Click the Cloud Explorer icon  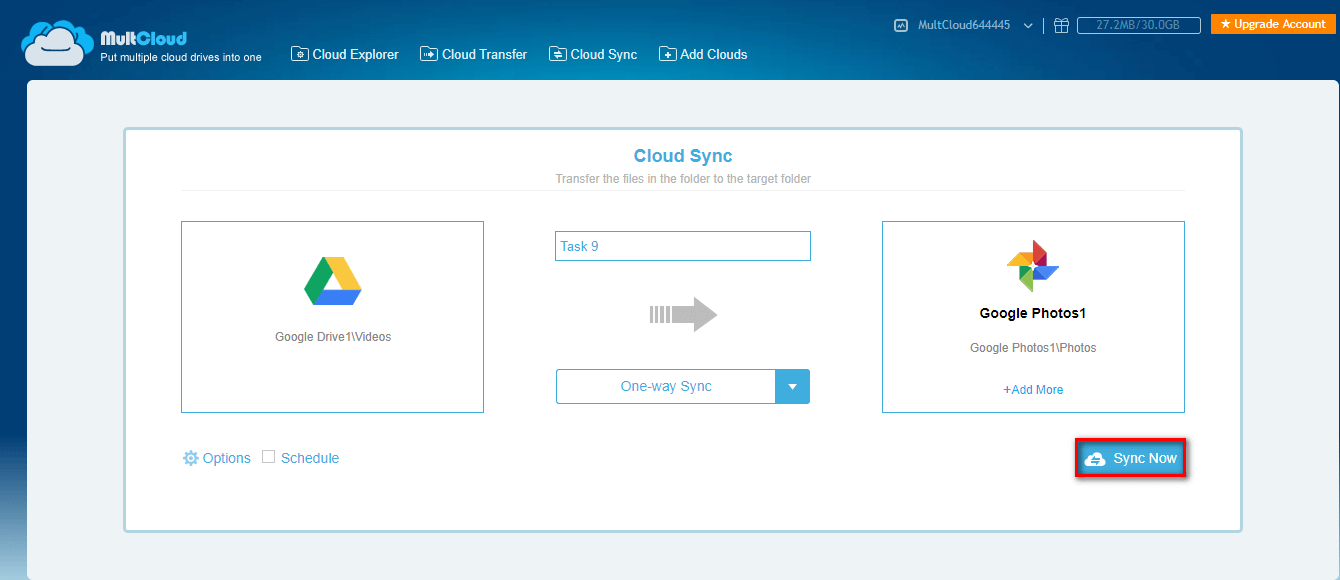[300, 54]
